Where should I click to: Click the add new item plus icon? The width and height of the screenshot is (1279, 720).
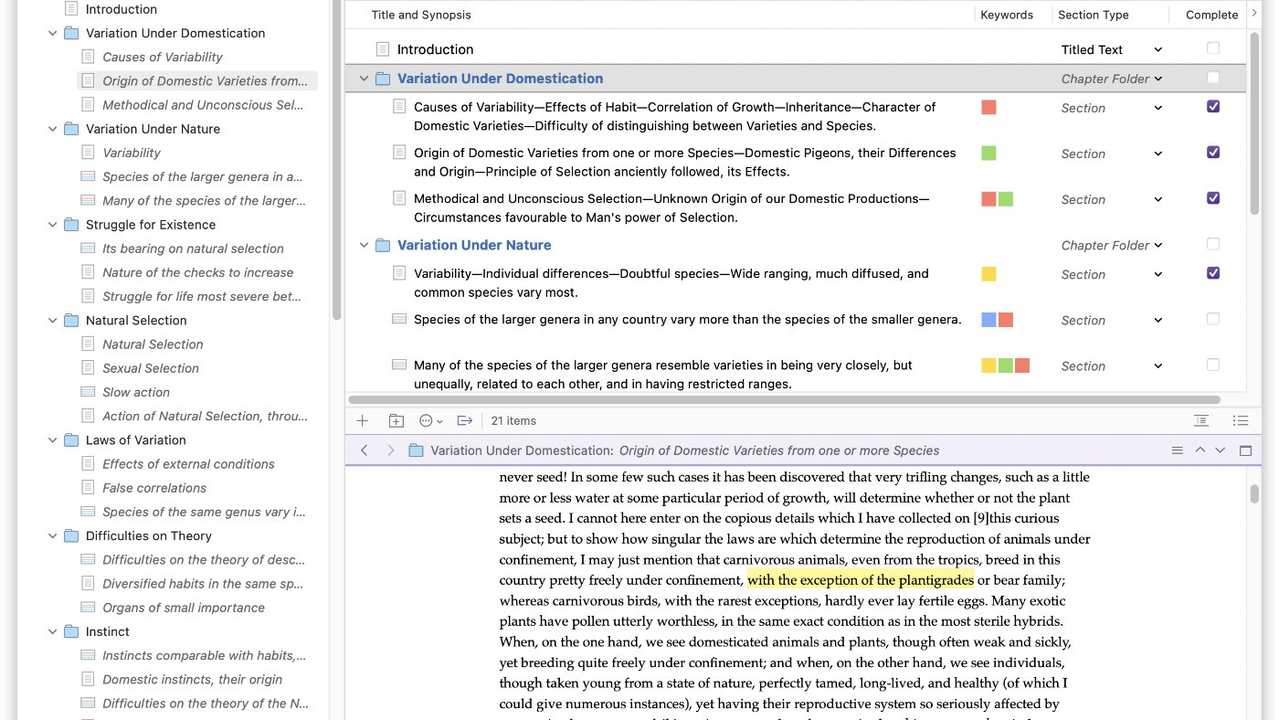362,421
